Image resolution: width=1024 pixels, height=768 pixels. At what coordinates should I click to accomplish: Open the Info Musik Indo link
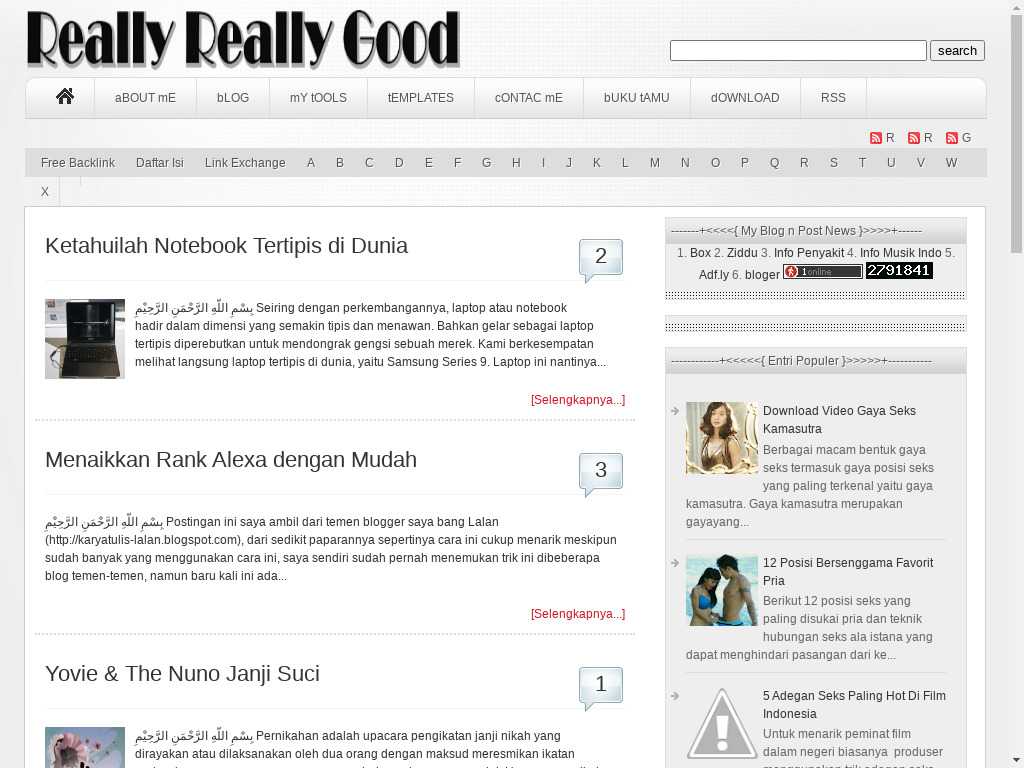click(901, 253)
